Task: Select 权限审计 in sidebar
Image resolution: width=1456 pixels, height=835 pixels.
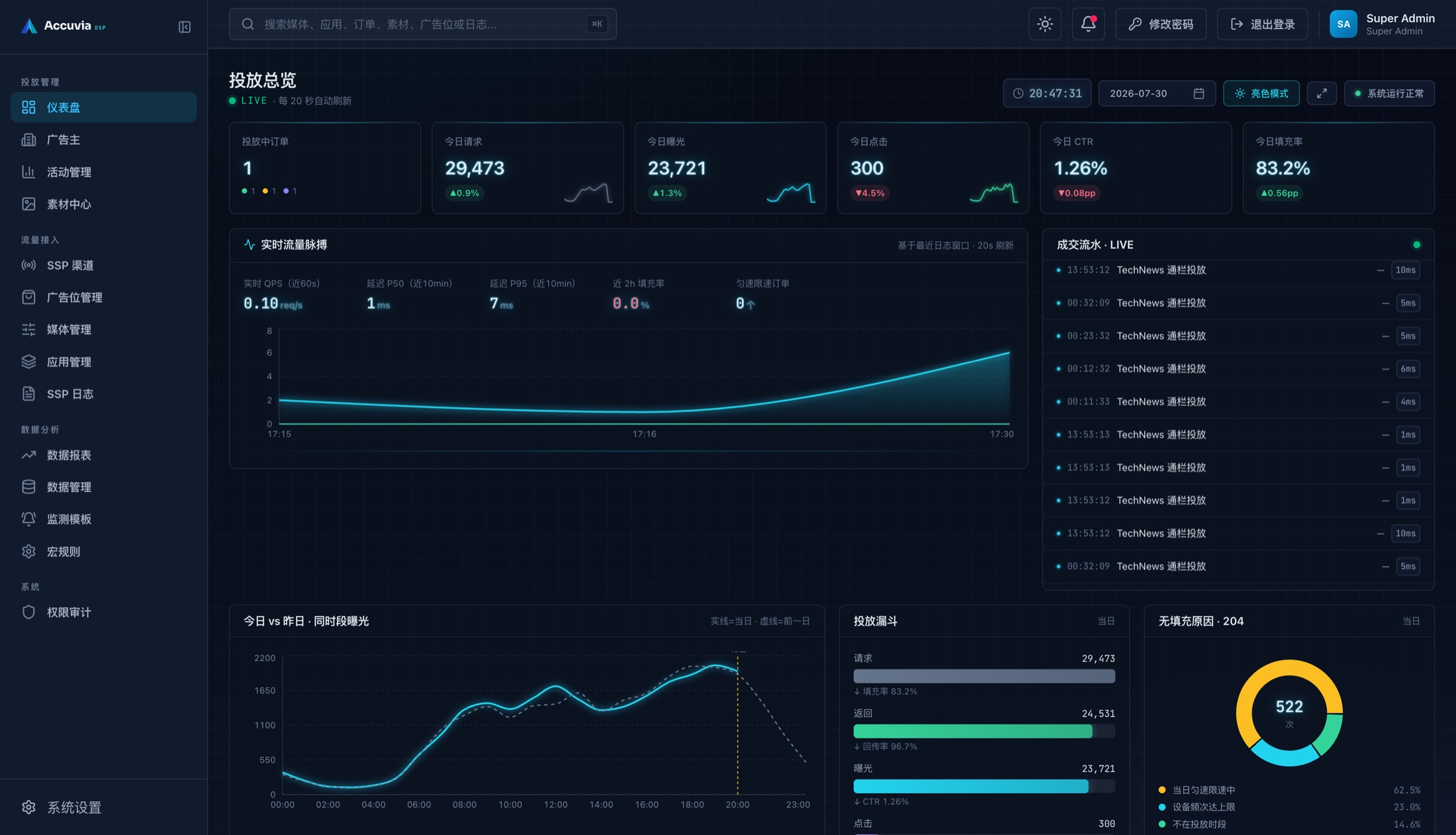Action: [x=103, y=613]
